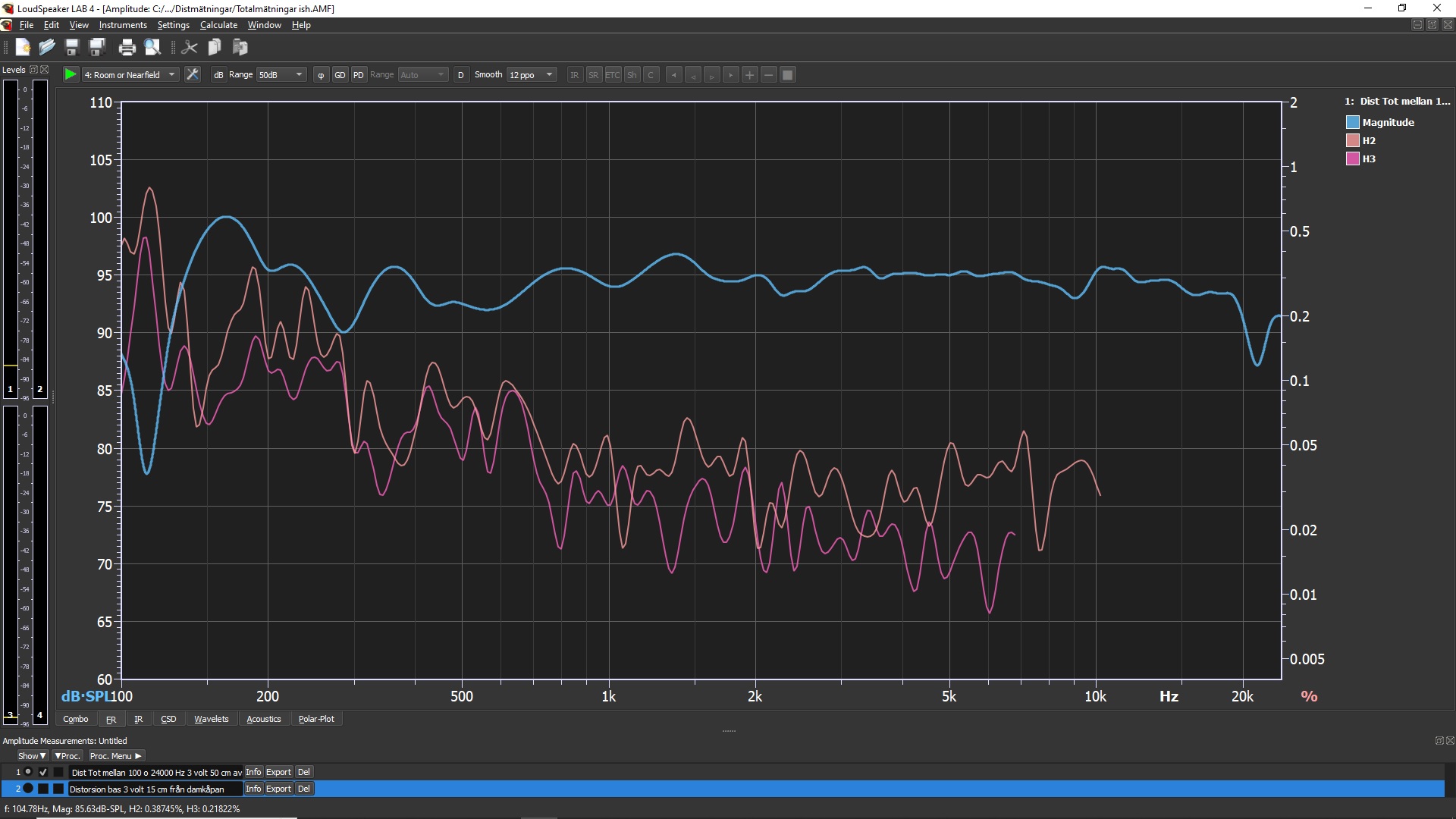This screenshot has width=1456, height=819.
Task: Toggle GD group delay display
Action: tap(340, 74)
